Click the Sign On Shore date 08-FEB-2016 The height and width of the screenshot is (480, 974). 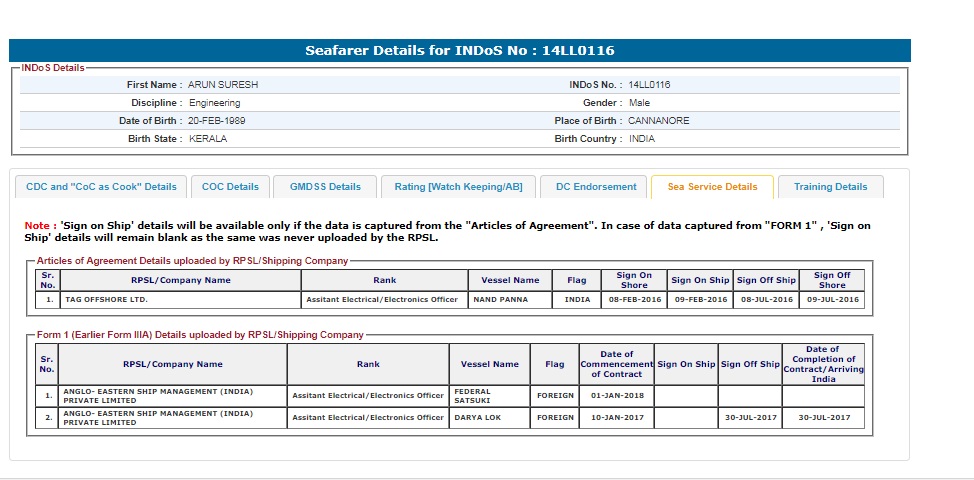tap(634, 299)
